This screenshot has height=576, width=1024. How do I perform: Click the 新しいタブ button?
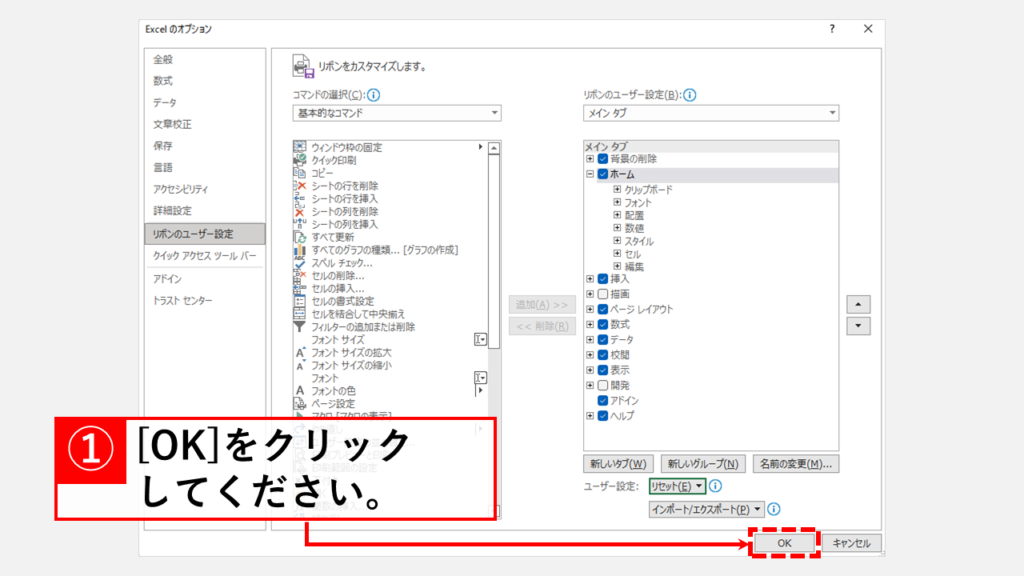618,464
